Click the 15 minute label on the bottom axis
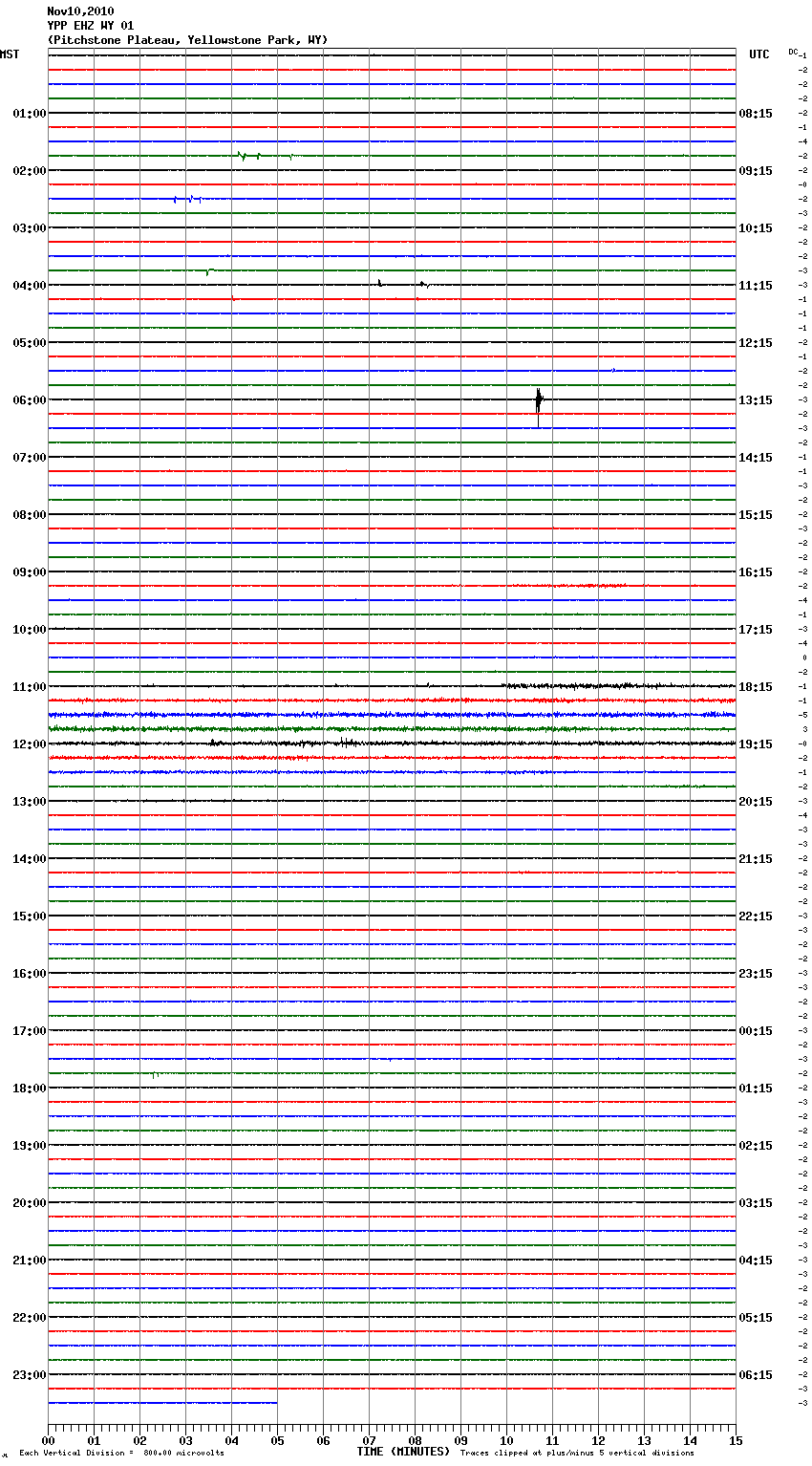 736,1441
